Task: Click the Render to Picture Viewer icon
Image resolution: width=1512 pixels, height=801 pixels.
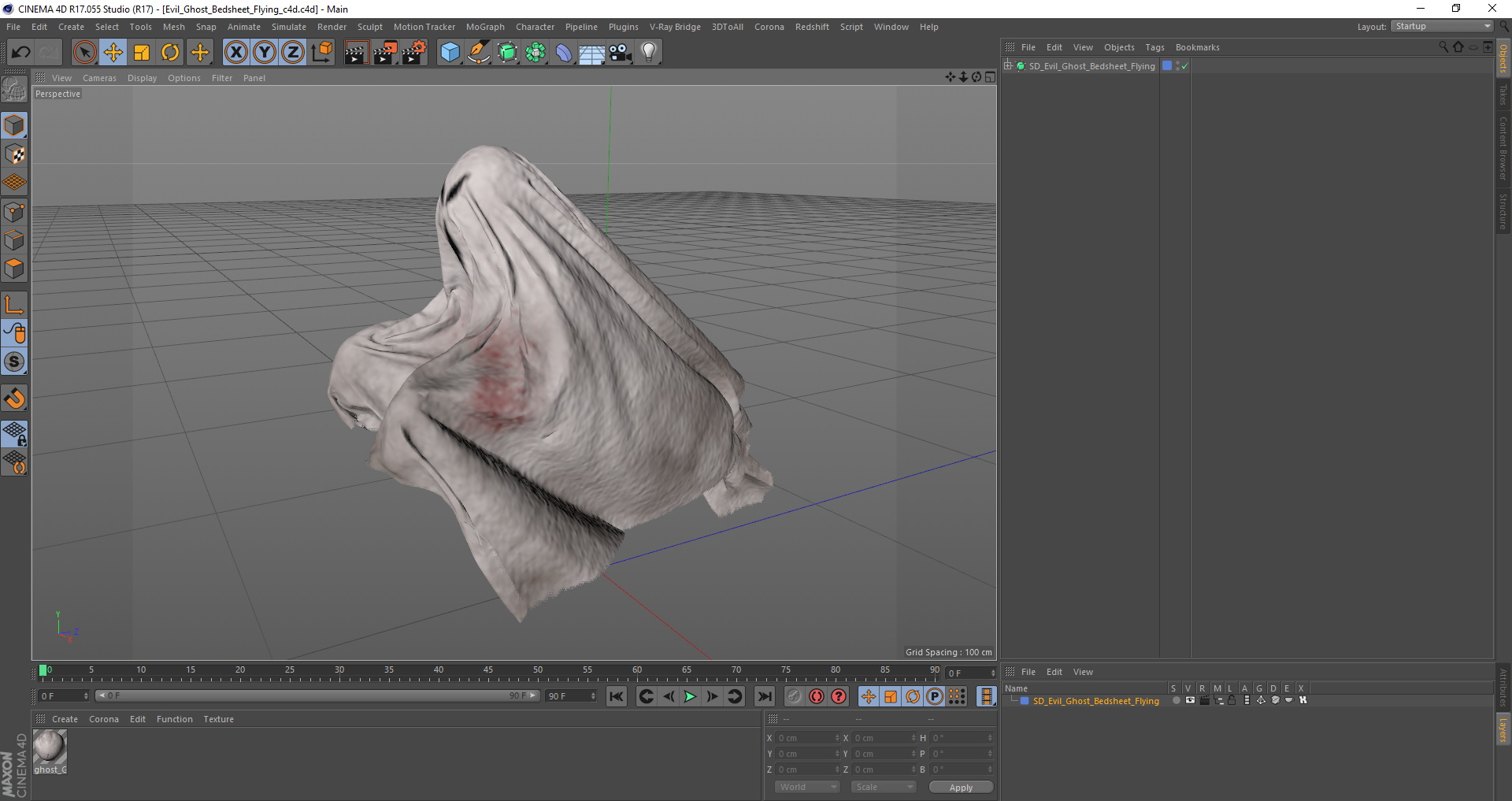Action: click(385, 53)
